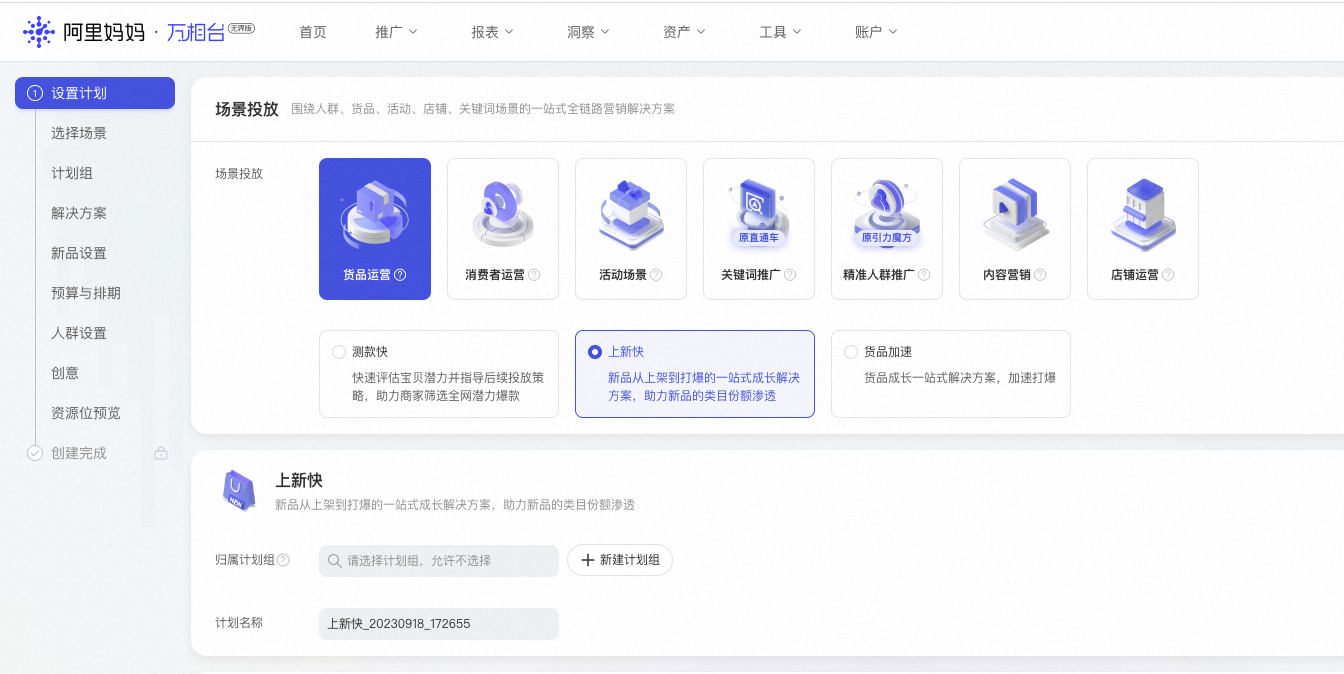
Task: Select the 活动场景 scene card
Action: [631, 229]
